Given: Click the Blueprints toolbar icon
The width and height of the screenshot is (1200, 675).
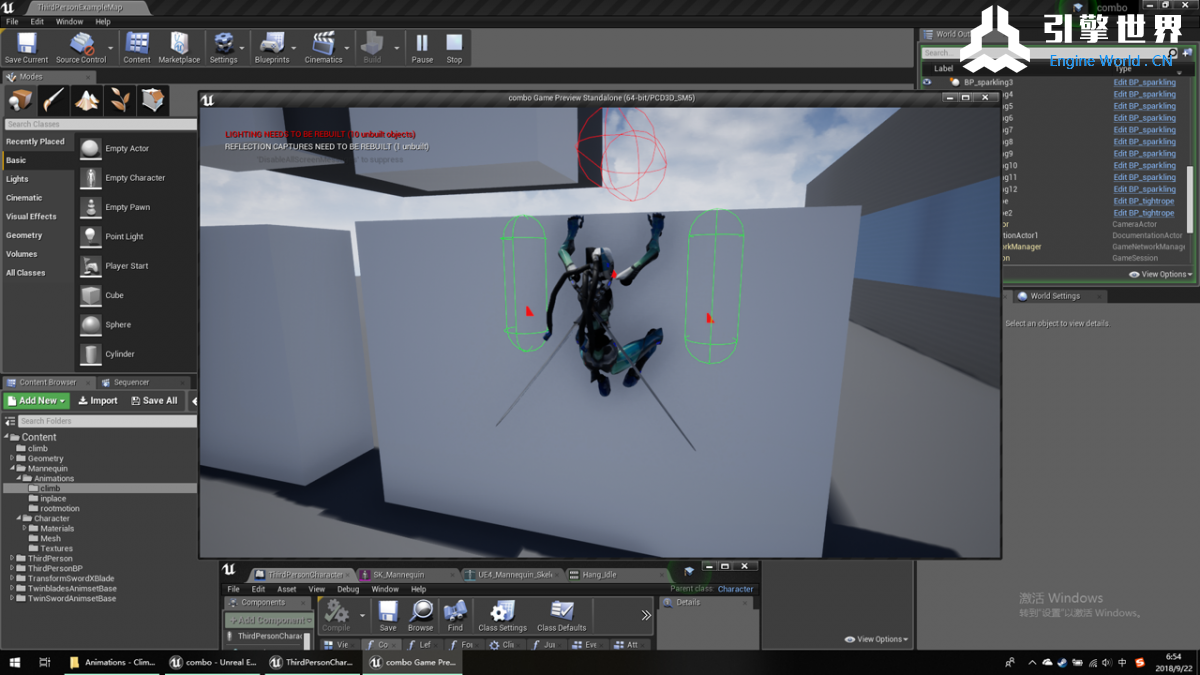Looking at the screenshot, I should click(x=272, y=47).
